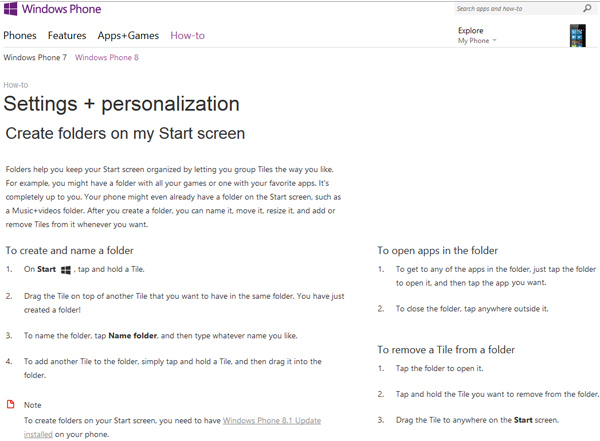The width and height of the screenshot is (600, 441).
Task: Click the Explore label
Action: 471,31
